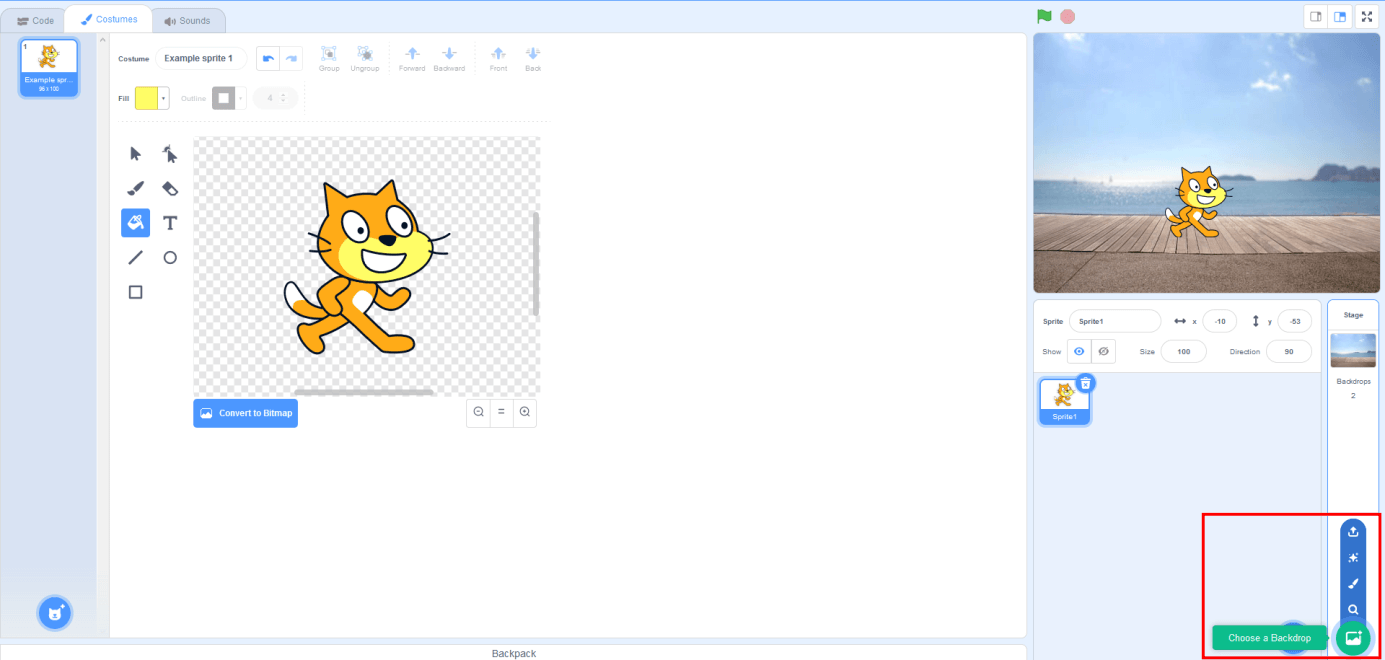Hide Sprite1 using the crossed-eye toggle
The image size is (1385, 660).
pos(1103,351)
